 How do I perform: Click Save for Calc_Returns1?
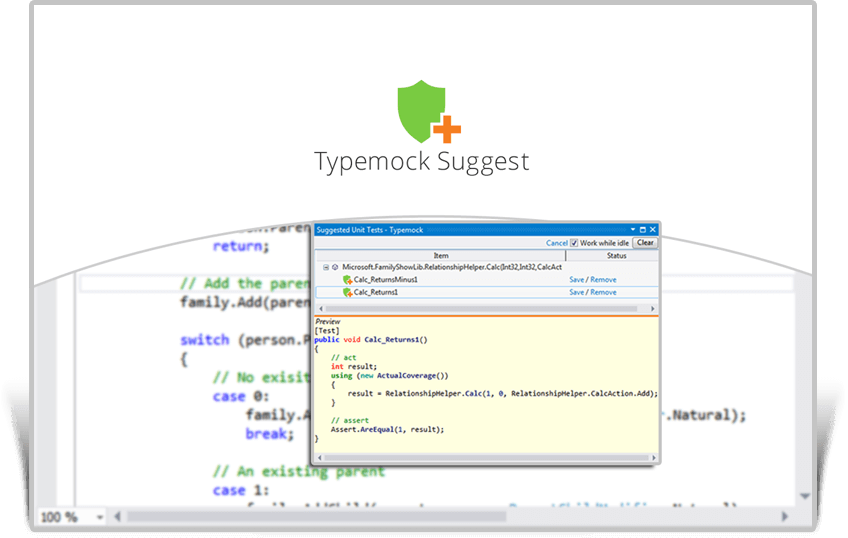576,293
